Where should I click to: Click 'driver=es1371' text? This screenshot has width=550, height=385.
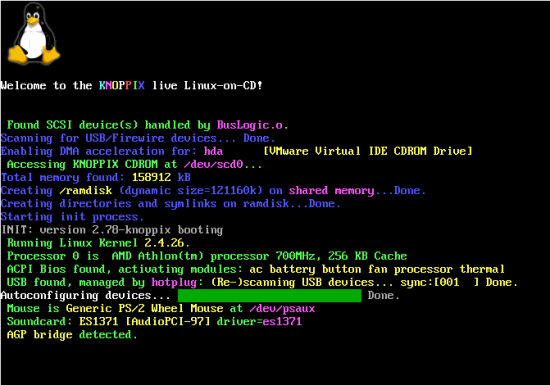pos(259,322)
